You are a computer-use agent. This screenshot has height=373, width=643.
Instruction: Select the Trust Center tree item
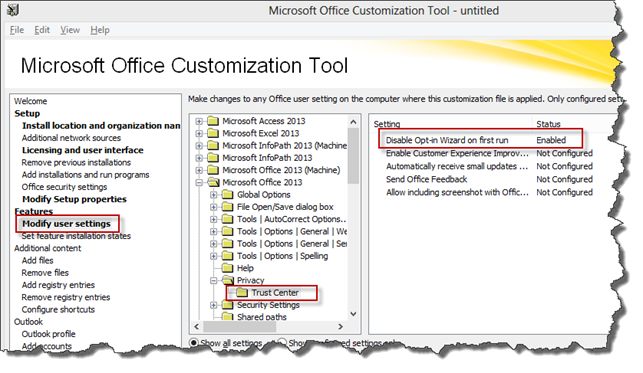click(x=275, y=293)
